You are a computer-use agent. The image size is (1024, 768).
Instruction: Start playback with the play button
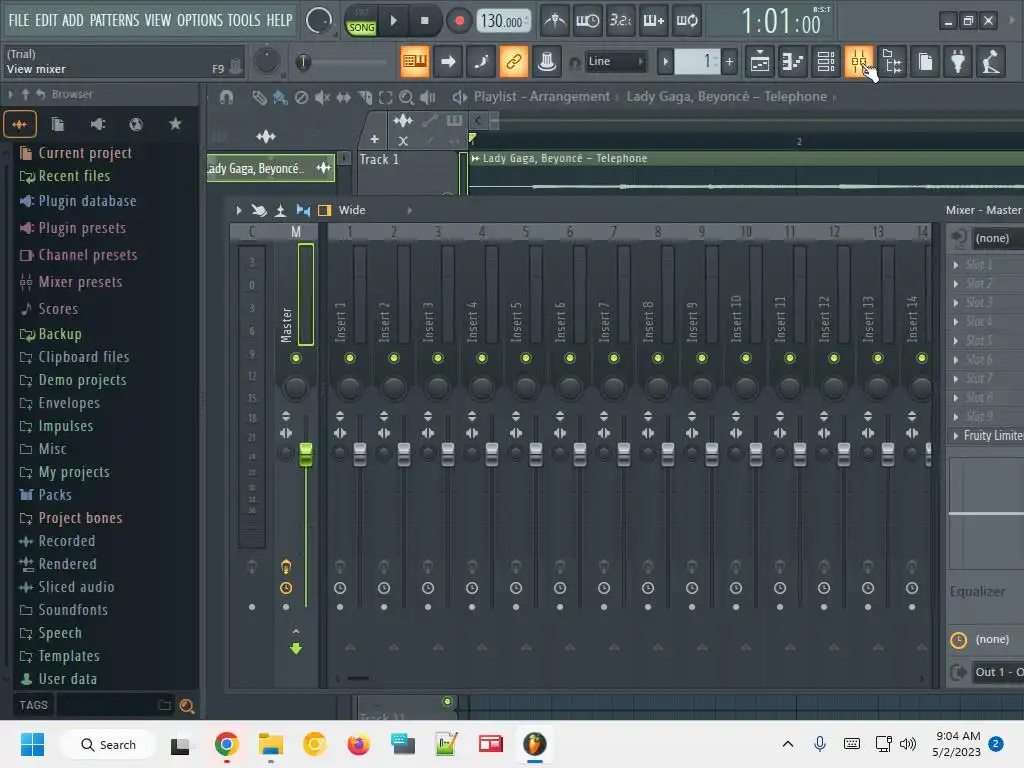393,21
